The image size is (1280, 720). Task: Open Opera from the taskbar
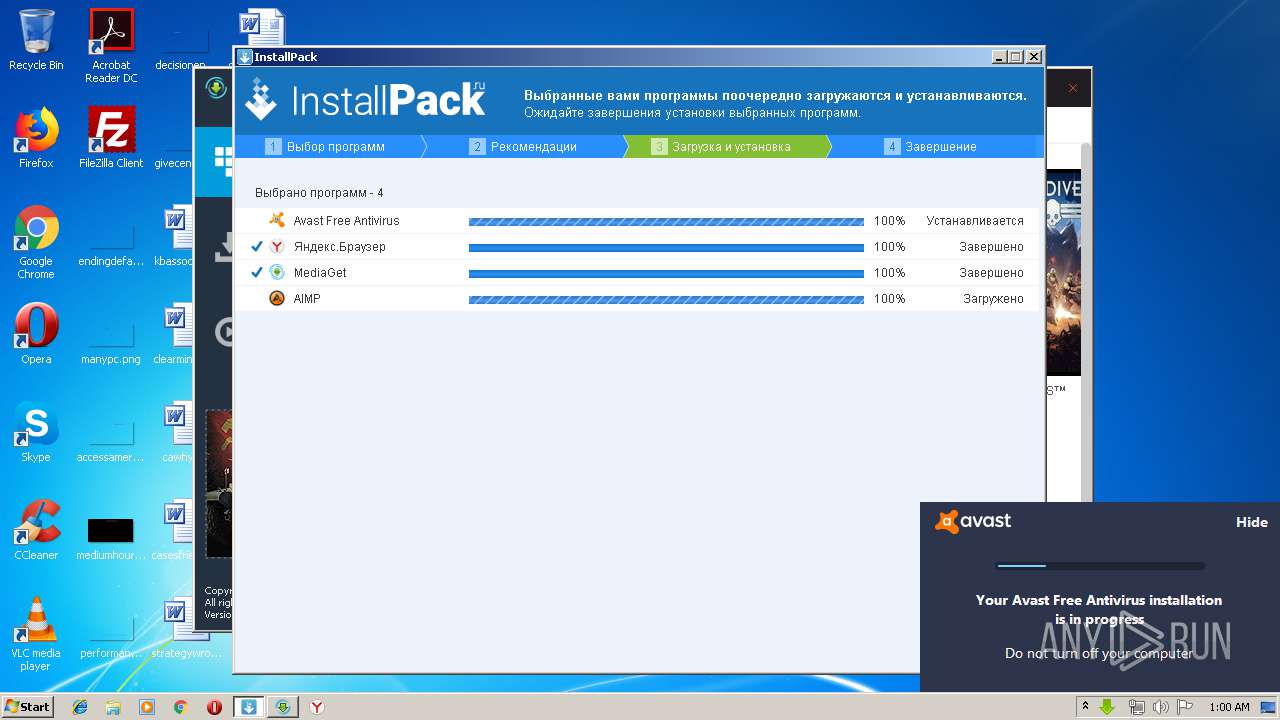pyautogui.click(x=214, y=707)
